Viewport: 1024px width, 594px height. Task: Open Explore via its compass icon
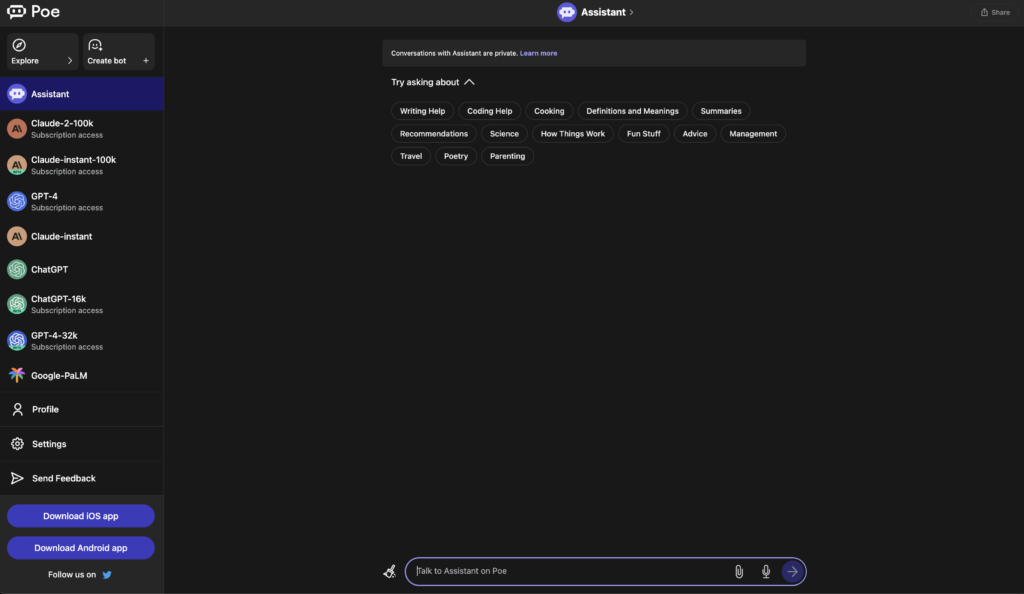point(19,45)
